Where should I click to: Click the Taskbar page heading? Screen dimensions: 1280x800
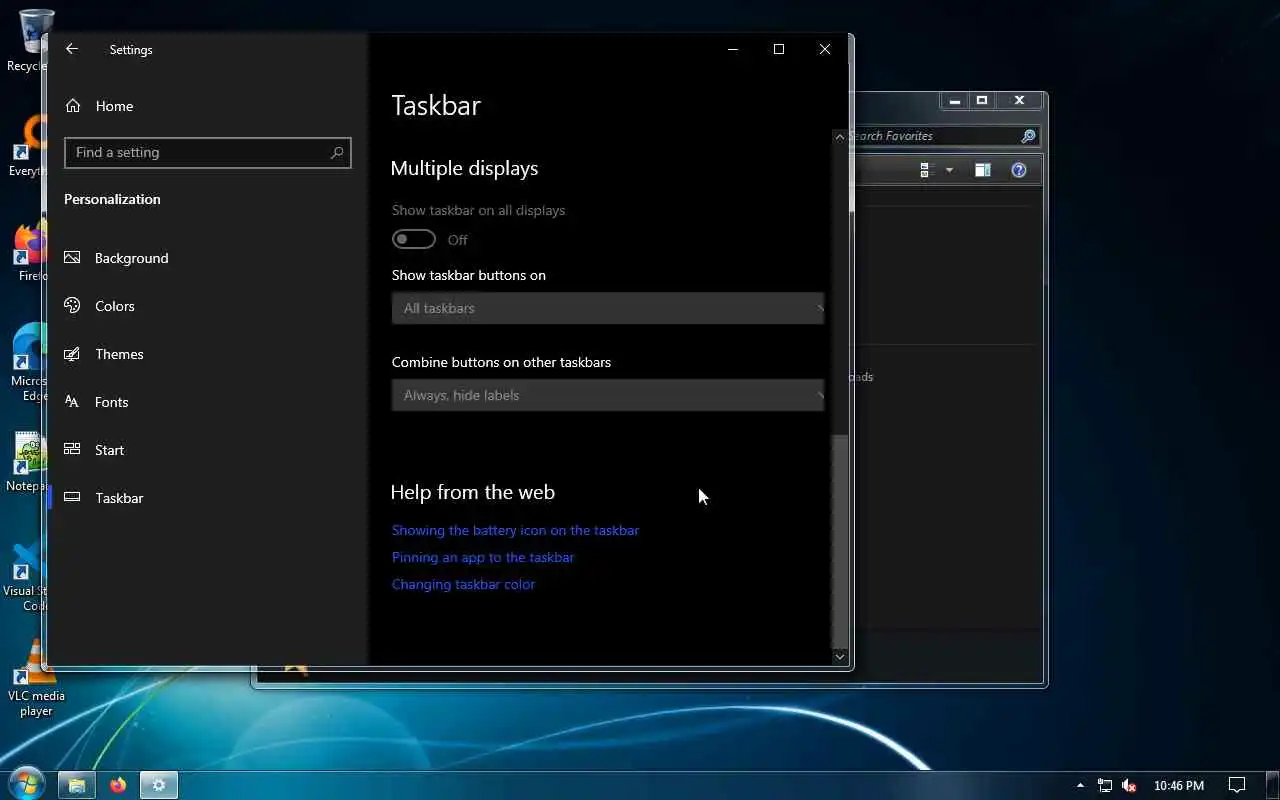[436, 106]
